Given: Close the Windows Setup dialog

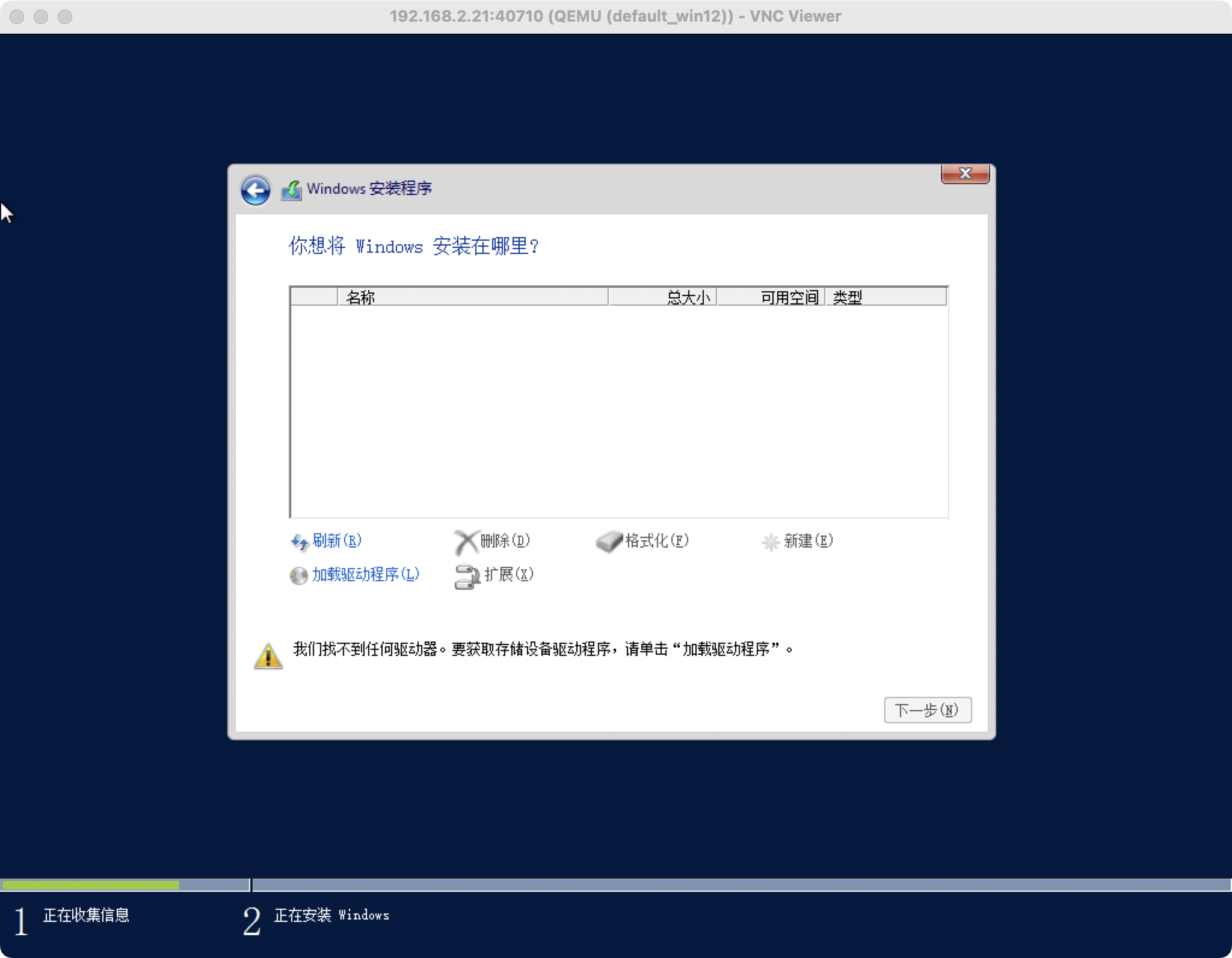Looking at the screenshot, I should [x=965, y=174].
